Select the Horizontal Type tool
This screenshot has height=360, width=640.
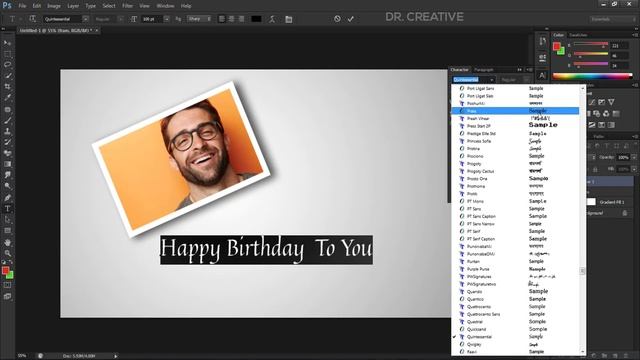pos(7,209)
